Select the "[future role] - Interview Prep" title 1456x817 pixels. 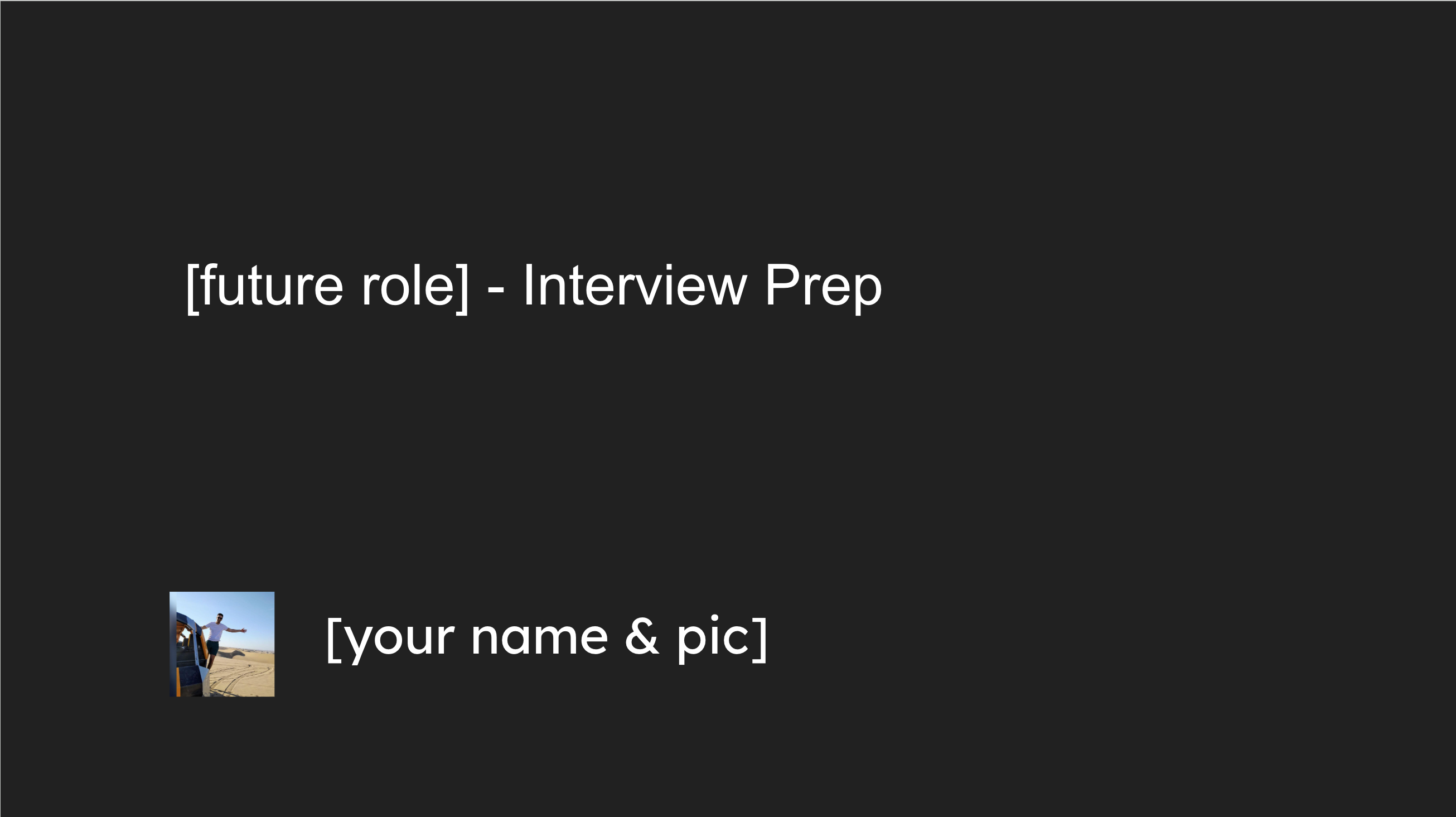tap(534, 286)
